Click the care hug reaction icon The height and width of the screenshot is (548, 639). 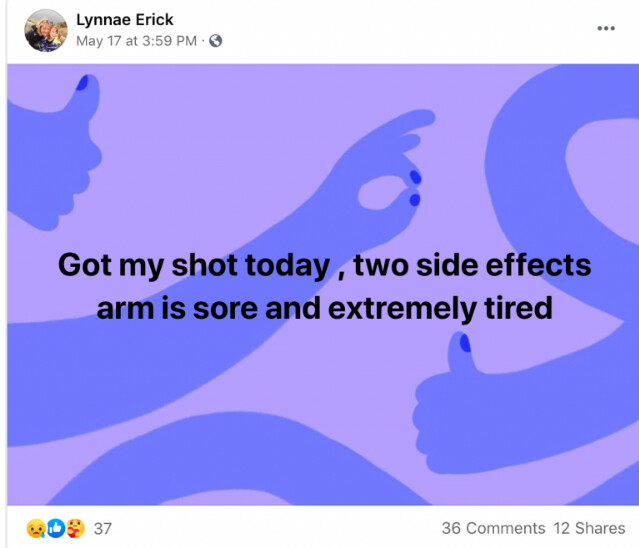[x=74, y=528]
